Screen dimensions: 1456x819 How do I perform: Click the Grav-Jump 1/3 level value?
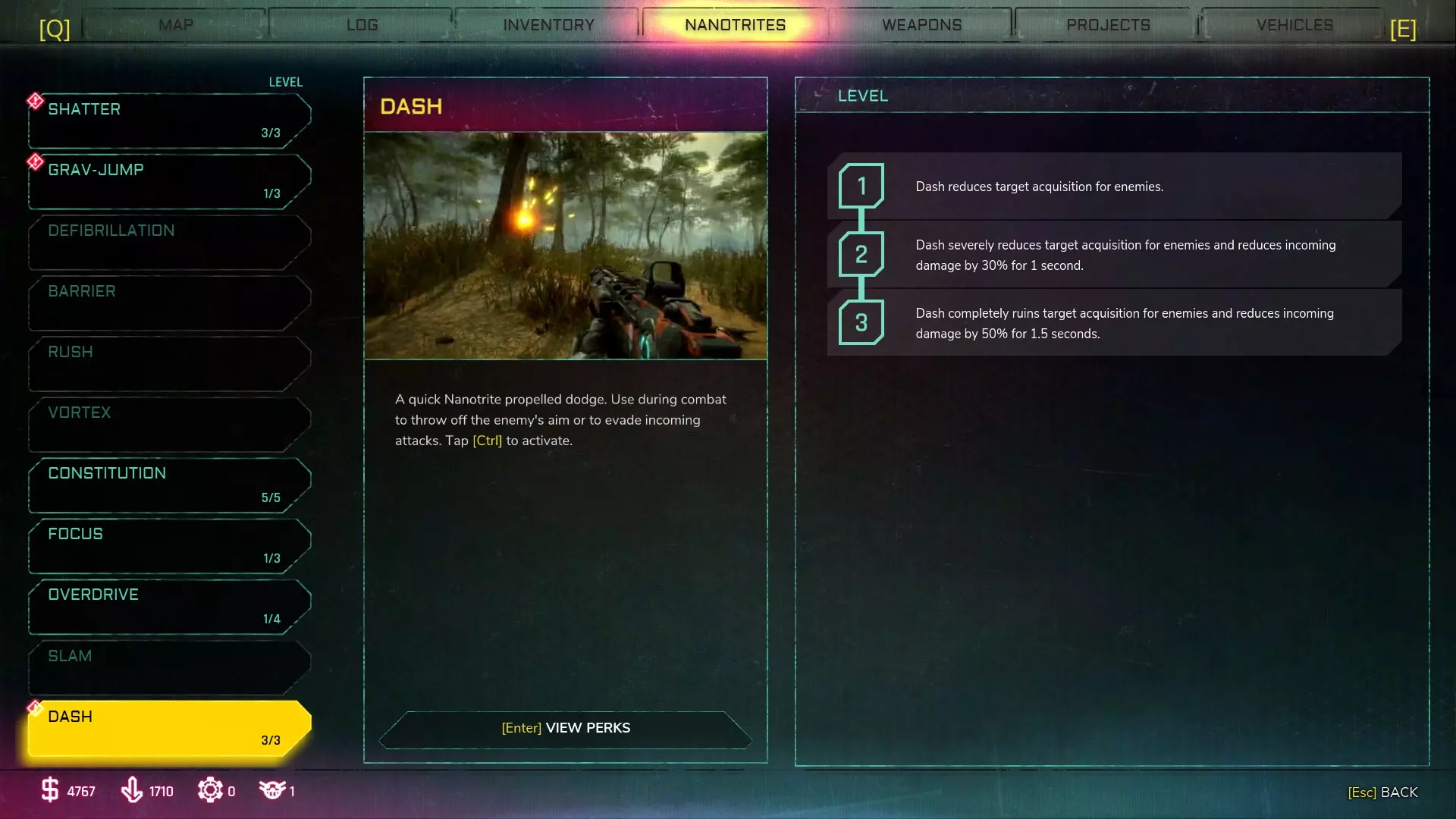[x=271, y=193]
